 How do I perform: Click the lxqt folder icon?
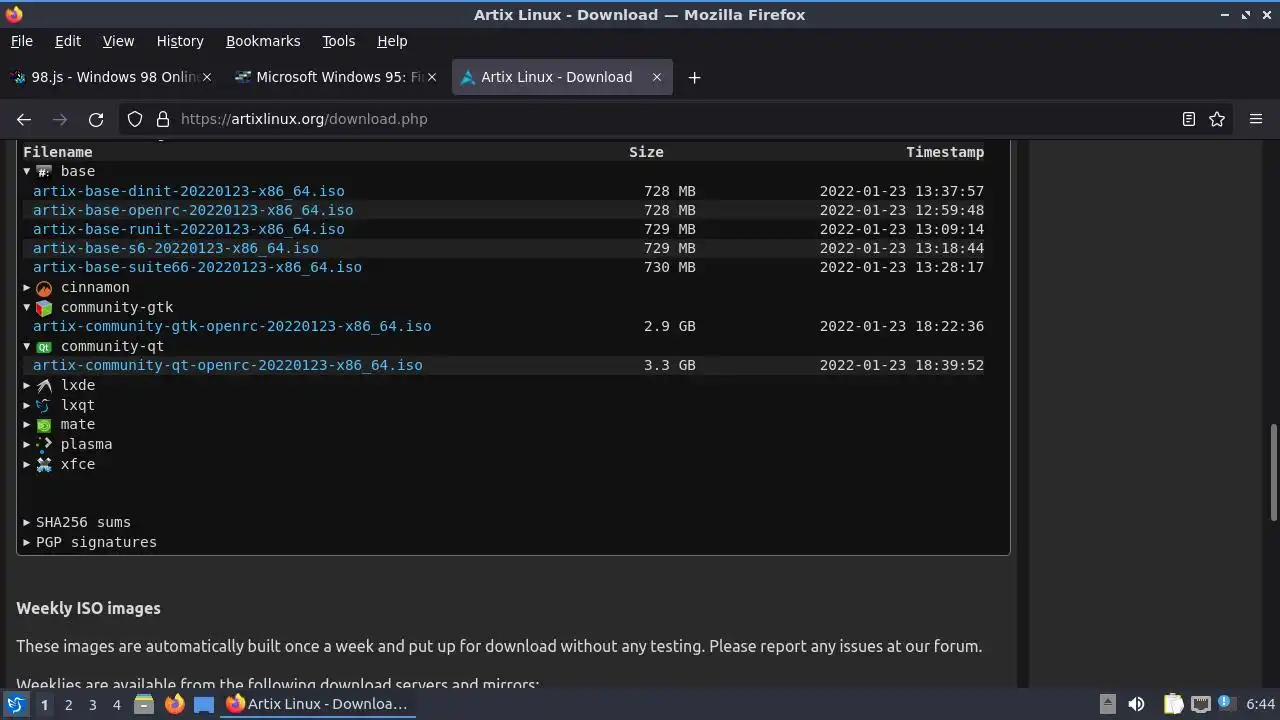coord(44,406)
